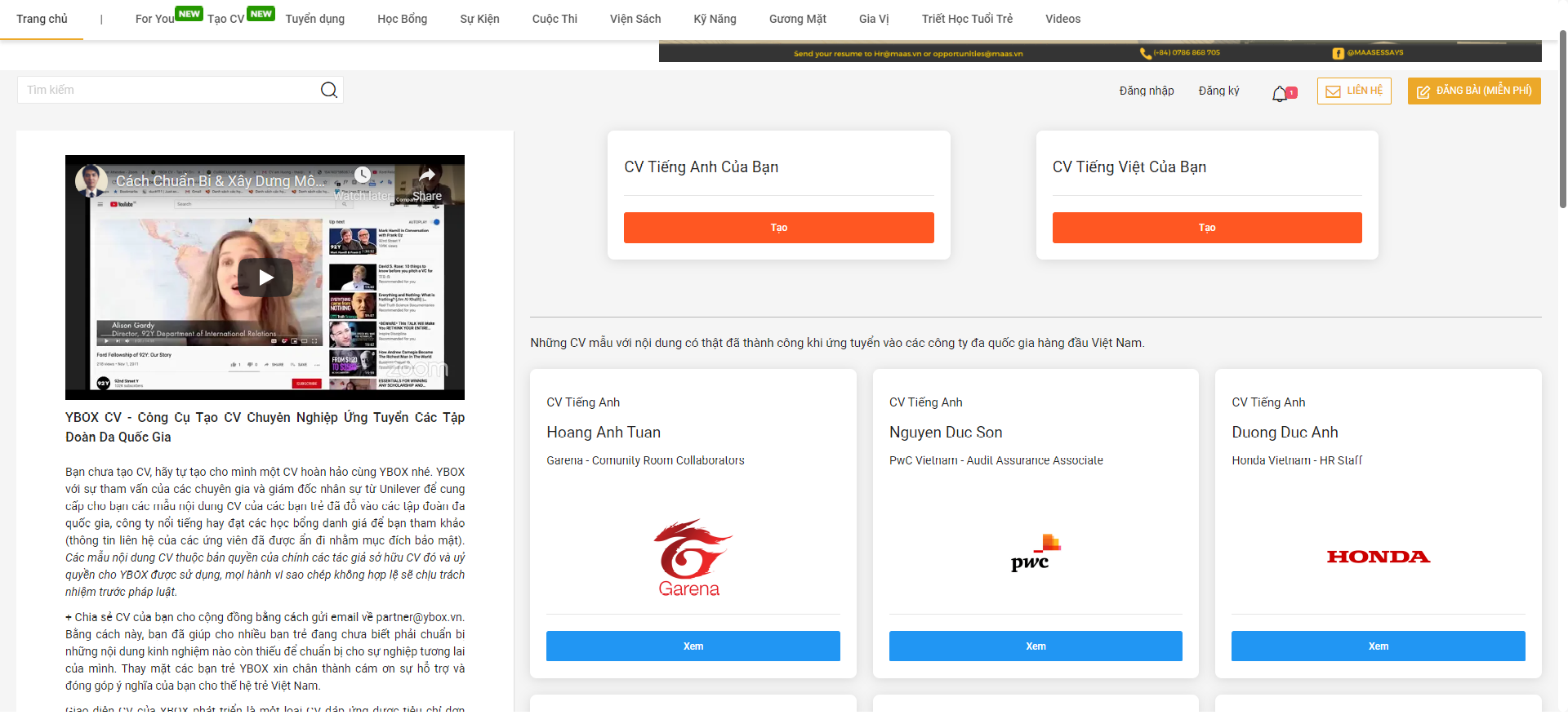
Task: Click the channel avatar in video header
Action: pyautogui.click(x=91, y=180)
